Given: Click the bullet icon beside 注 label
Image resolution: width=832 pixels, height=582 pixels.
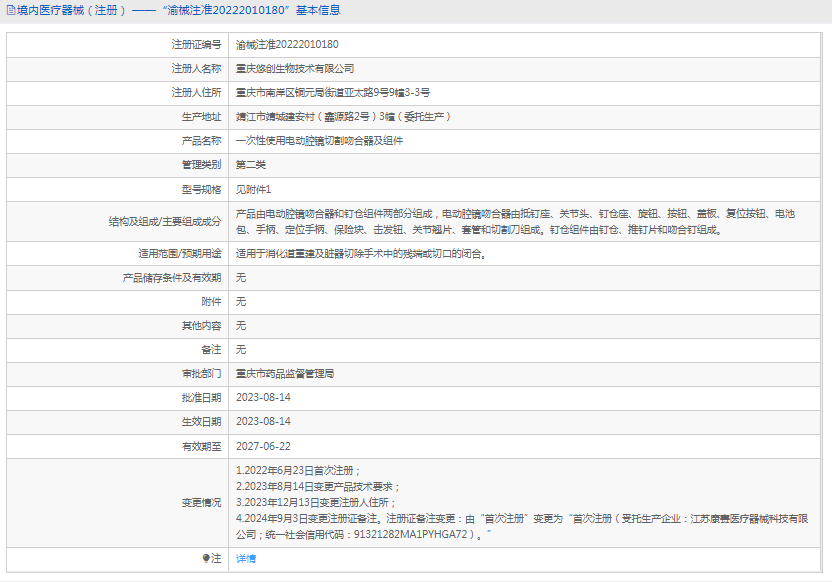Looking at the screenshot, I should tap(206, 558).
